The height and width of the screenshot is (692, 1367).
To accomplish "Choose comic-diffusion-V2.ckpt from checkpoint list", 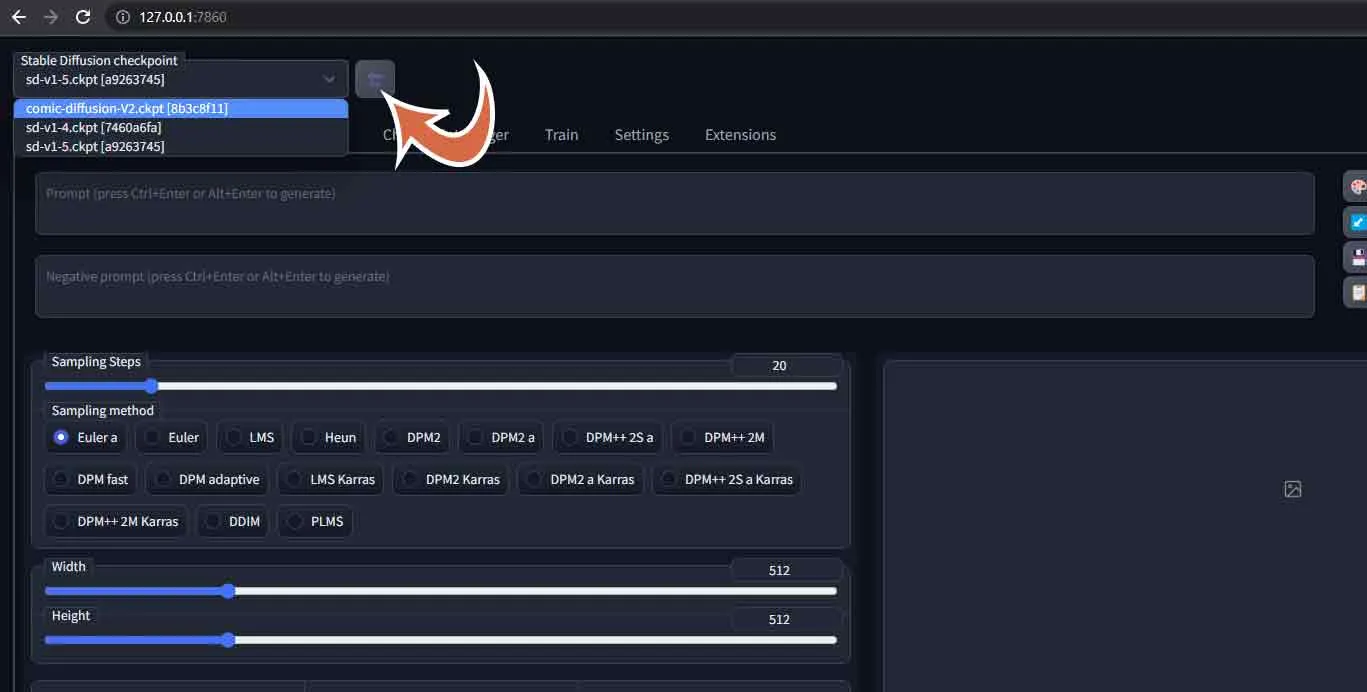I will click(181, 108).
